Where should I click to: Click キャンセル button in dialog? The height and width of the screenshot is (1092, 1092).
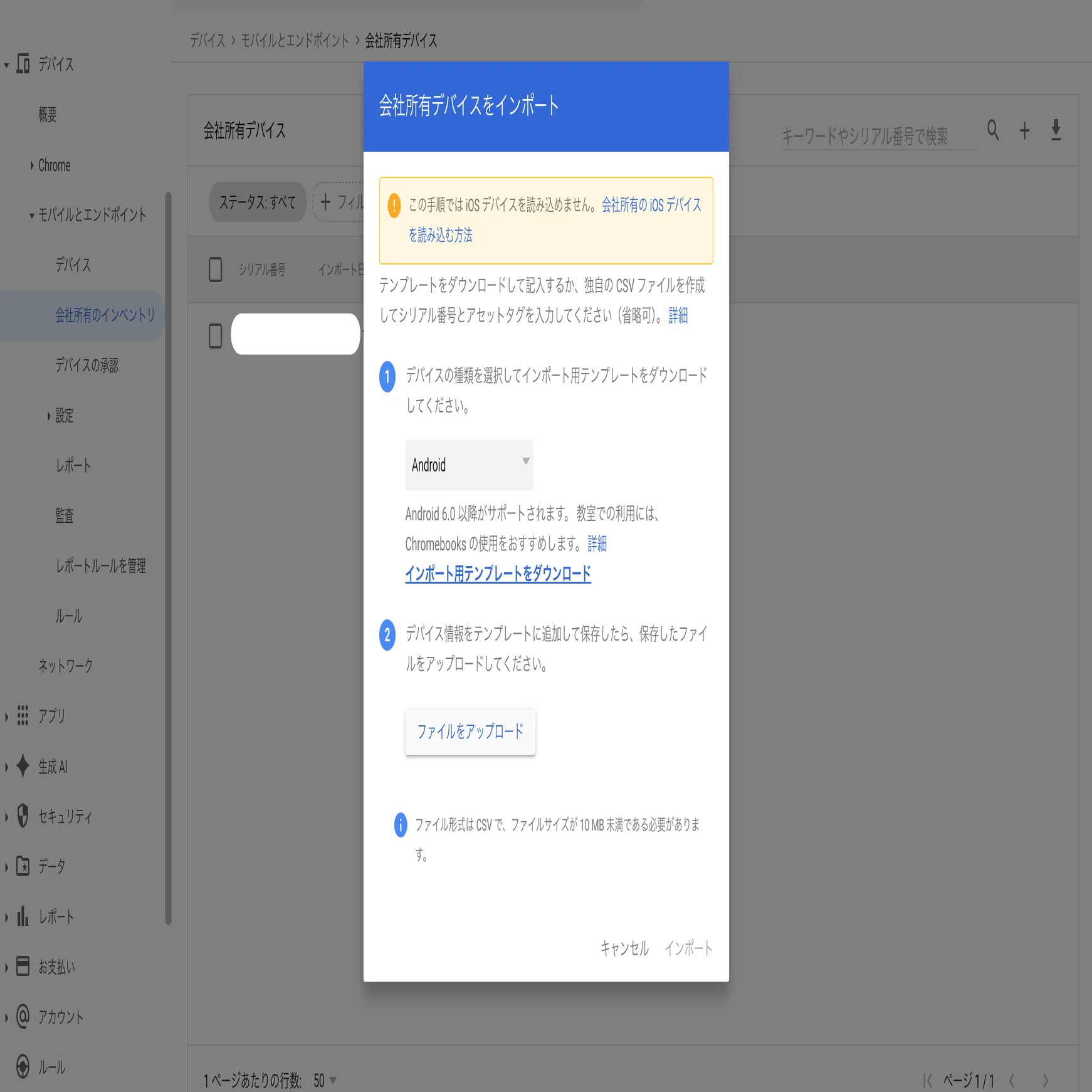[x=624, y=948]
